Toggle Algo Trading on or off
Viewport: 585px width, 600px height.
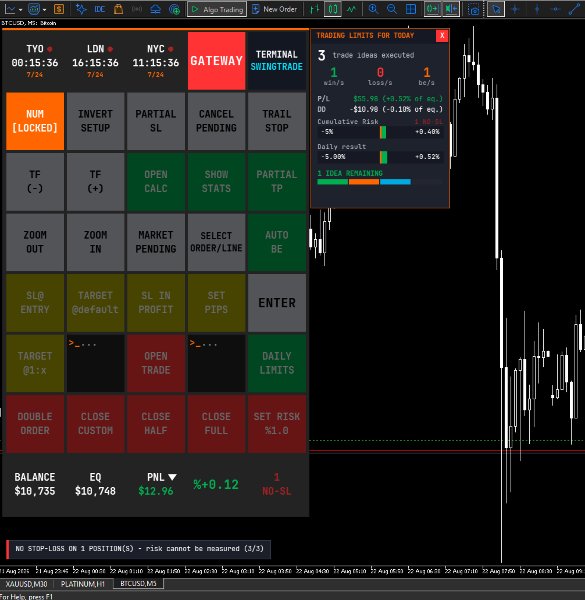(x=217, y=9)
